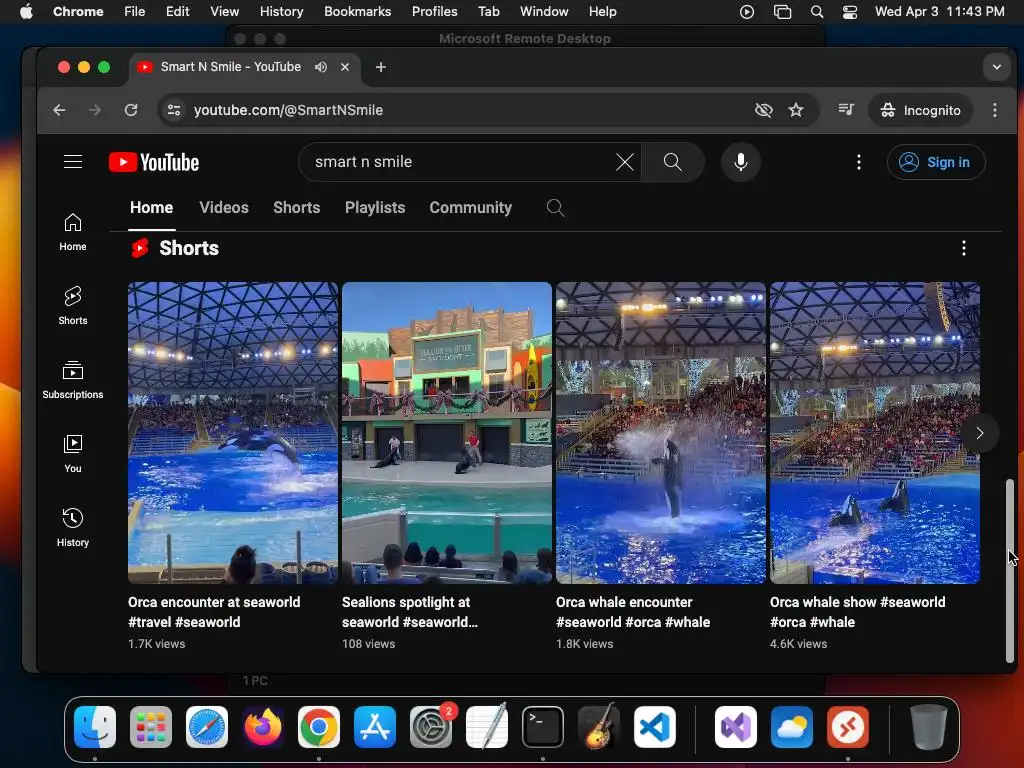Open Microsoft Remote Desktop from the Dock
The image size is (1024, 768).
[x=848, y=727]
